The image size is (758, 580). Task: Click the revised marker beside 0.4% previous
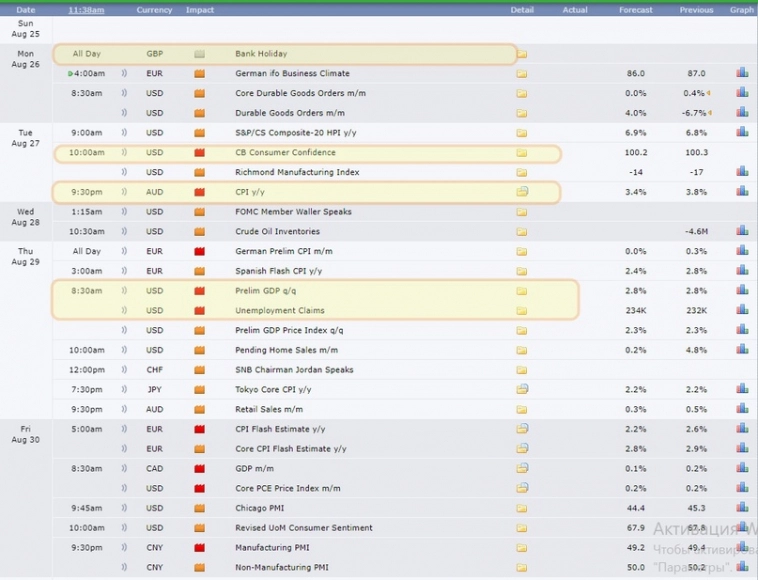tap(708, 93)
